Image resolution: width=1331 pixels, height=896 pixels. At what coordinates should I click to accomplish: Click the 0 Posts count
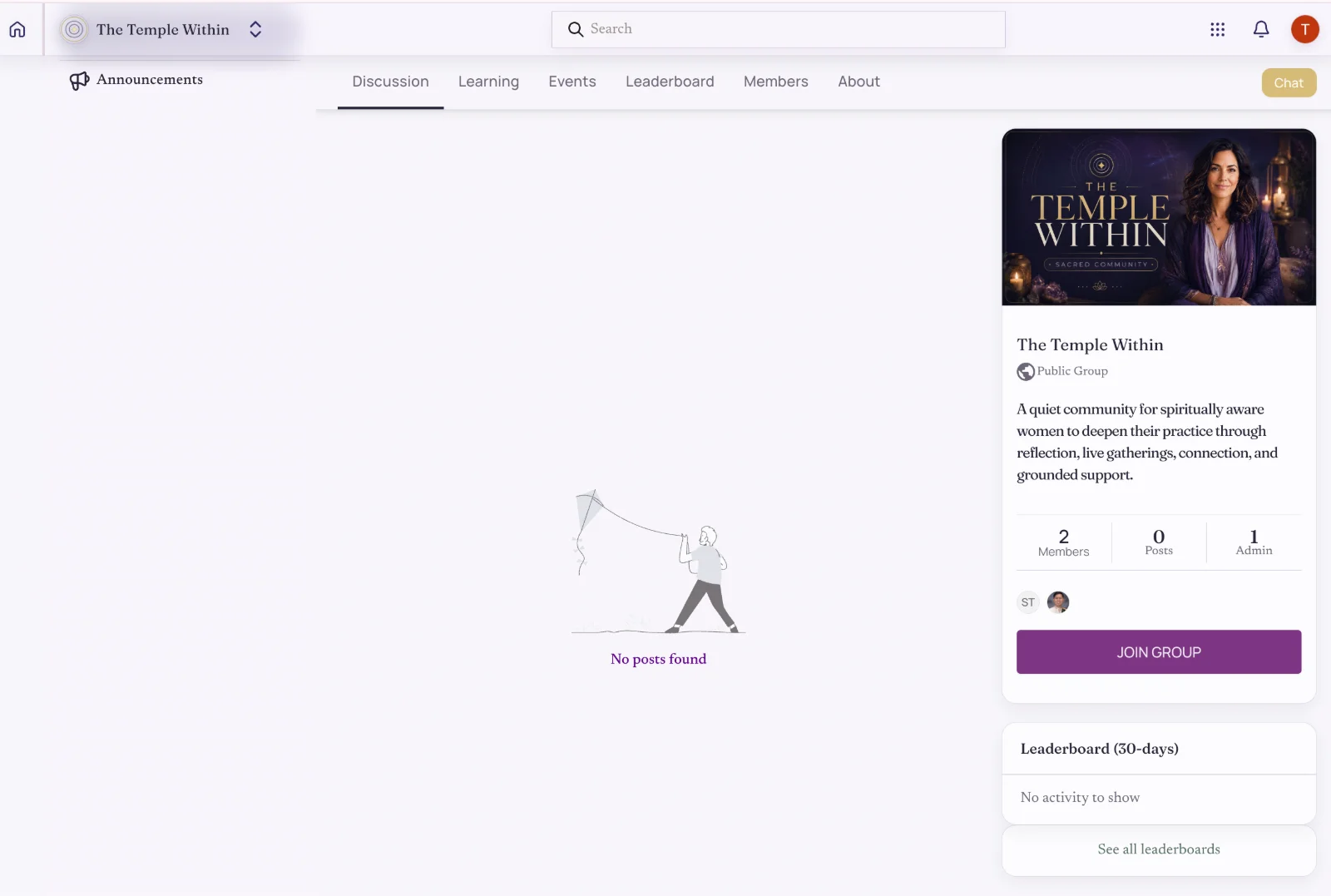[x=1159, y=542]
